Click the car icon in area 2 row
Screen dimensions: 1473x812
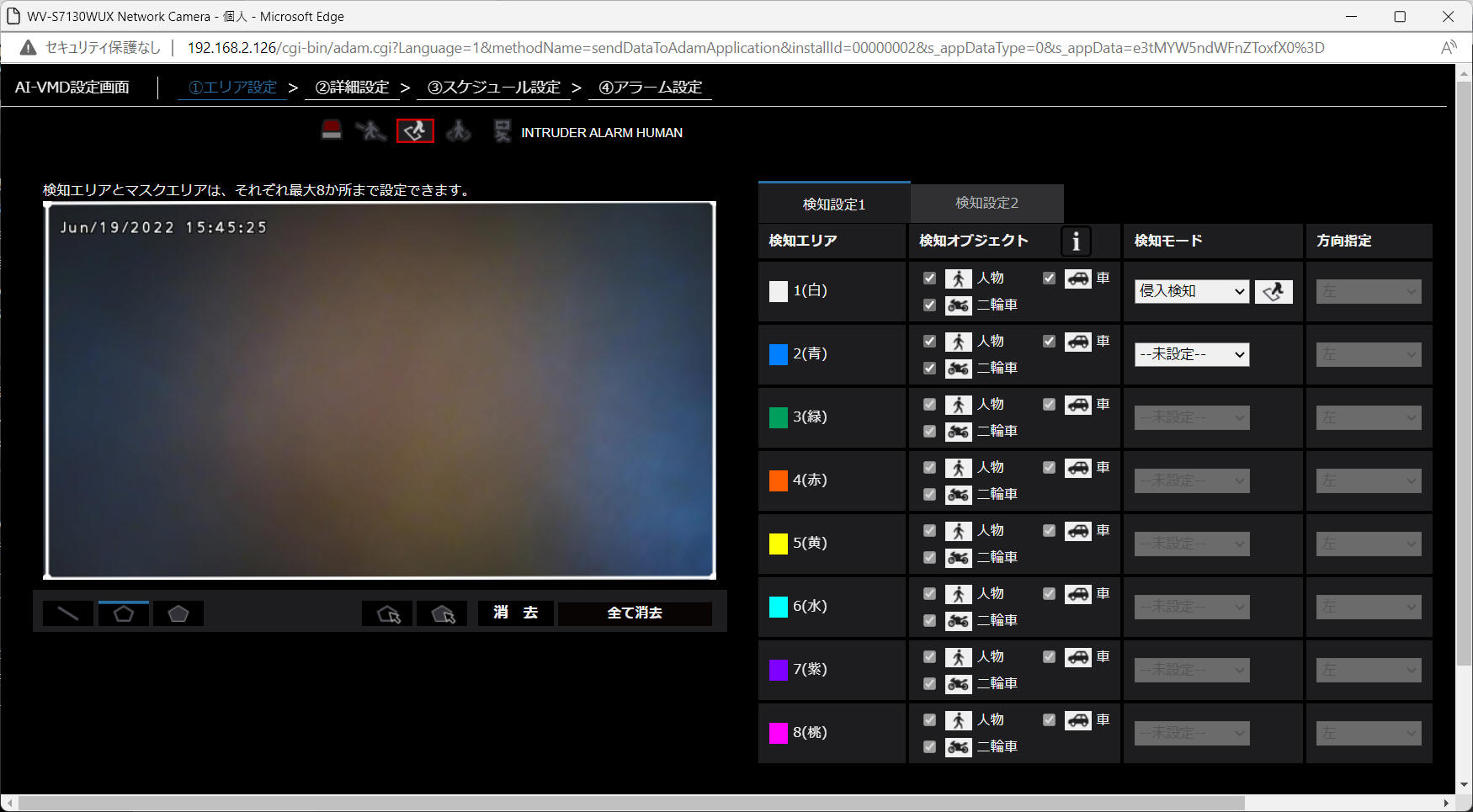pos(1077,342)
